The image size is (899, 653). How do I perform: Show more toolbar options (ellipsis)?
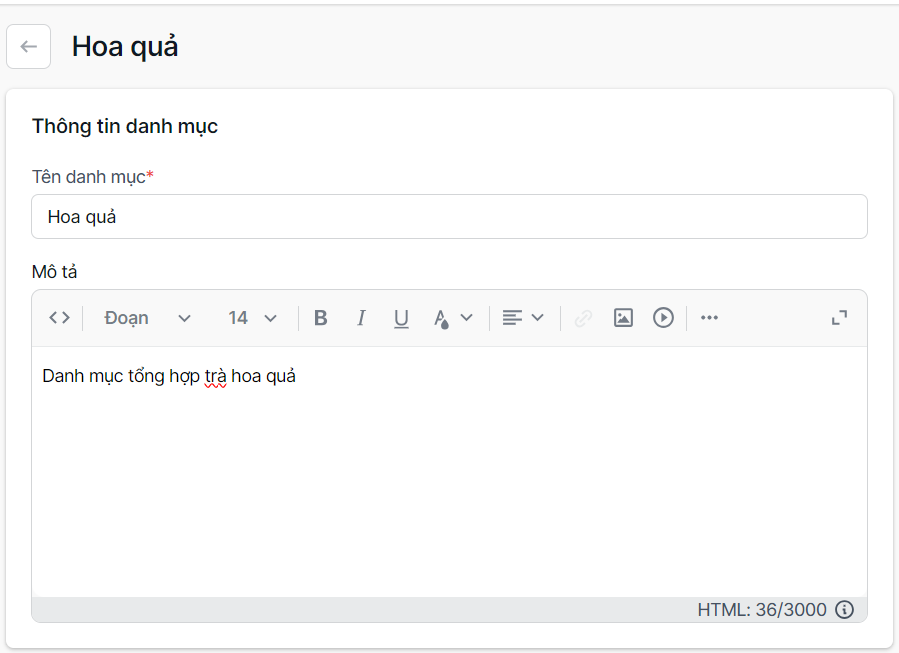click(x=709, y=318)
